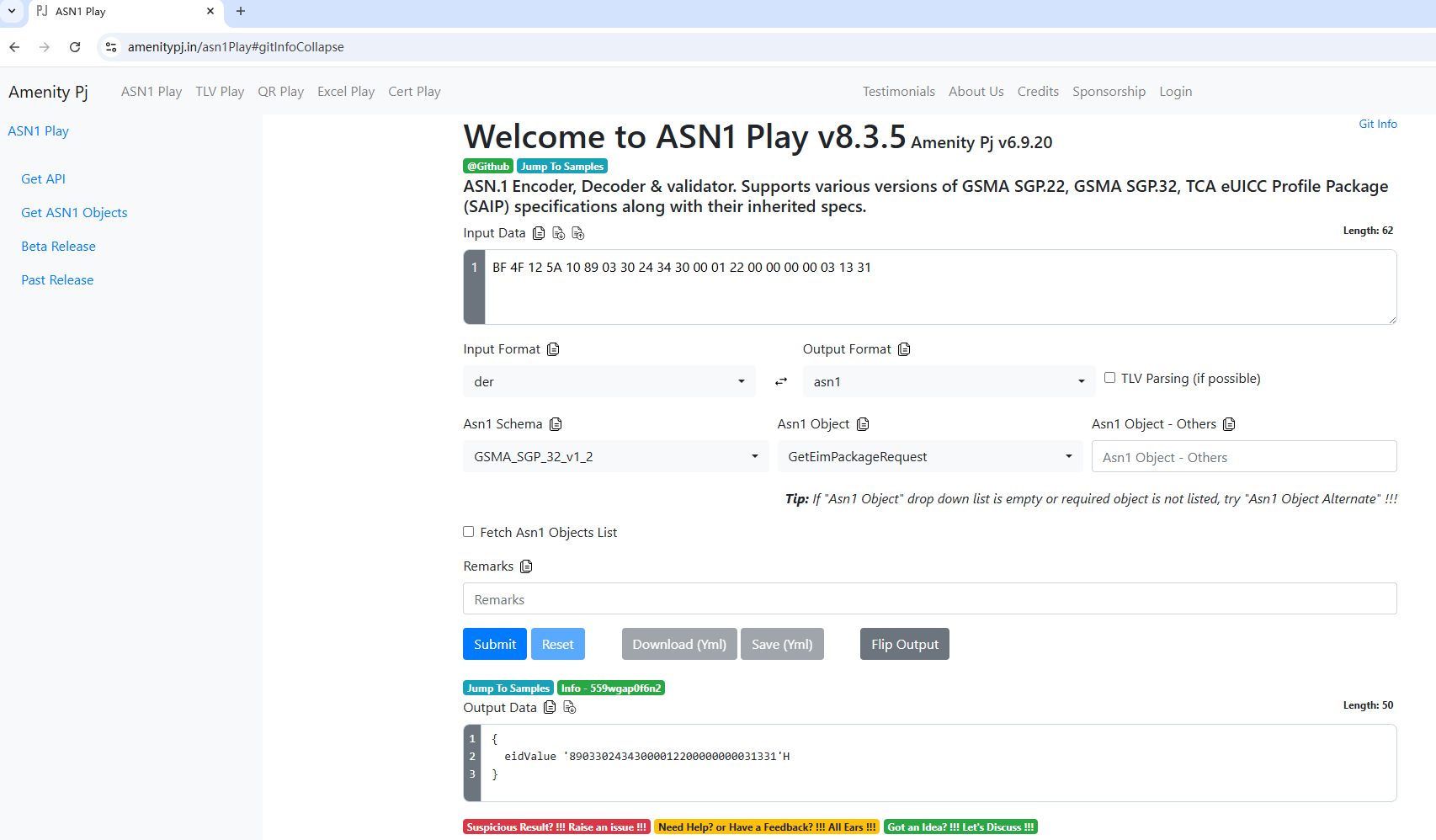
Task: View site information icon in address bar
Action: click(x=111, y=47)
